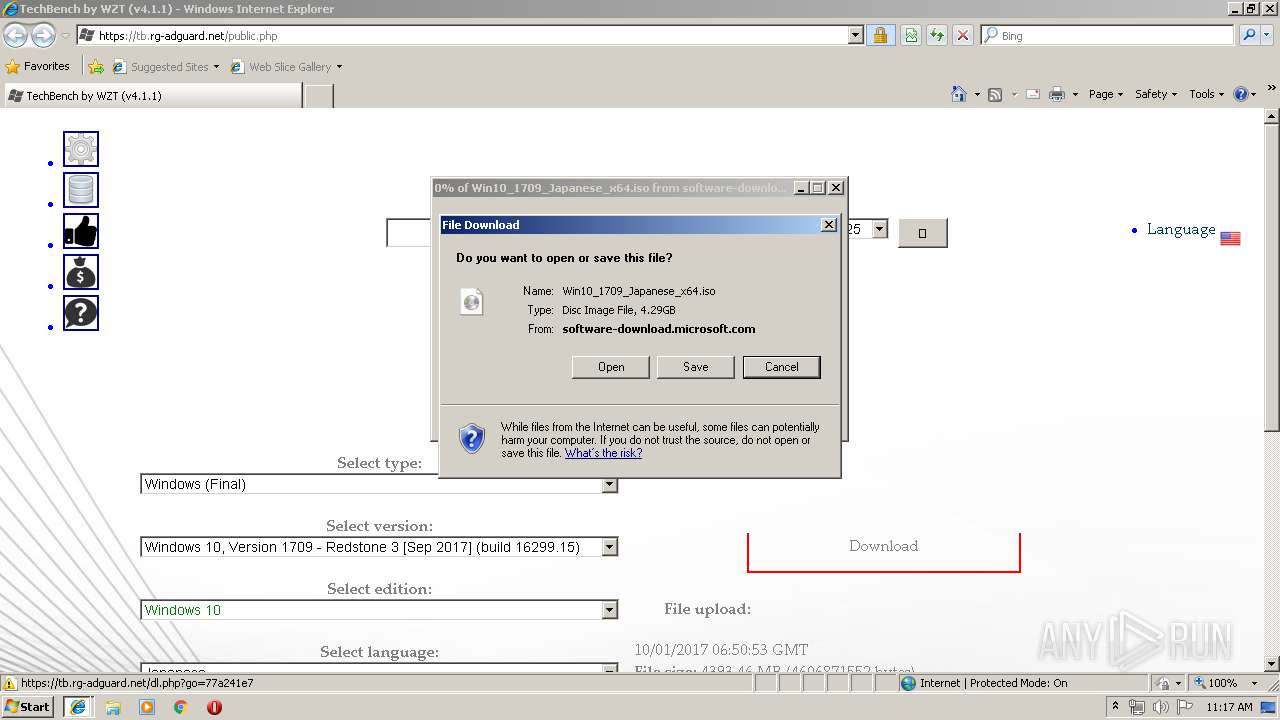Click the volume speaker tray icon
The width and height of the screenshot is (1280, 720).
click(1161, 707)
